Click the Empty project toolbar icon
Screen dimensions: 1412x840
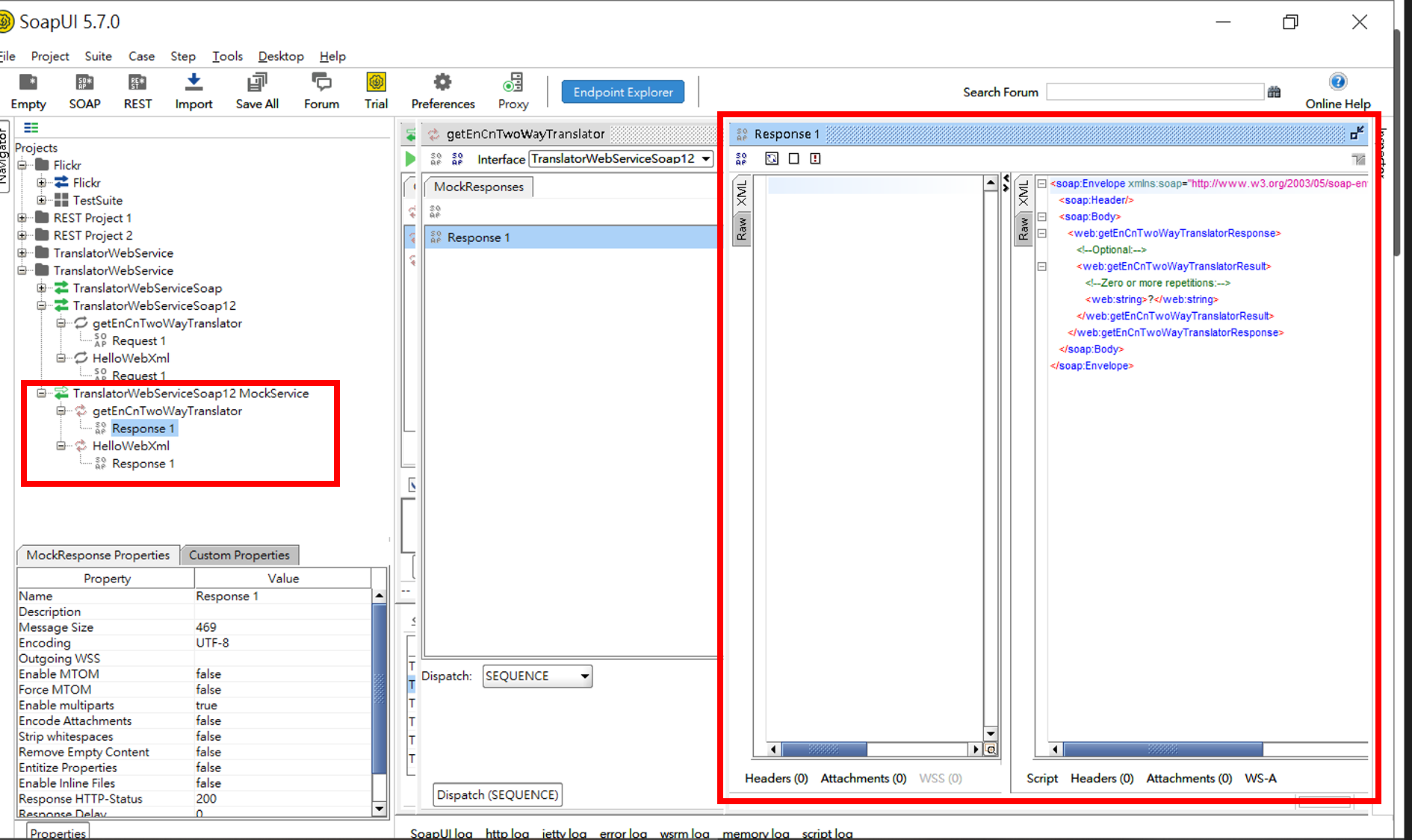28,83
